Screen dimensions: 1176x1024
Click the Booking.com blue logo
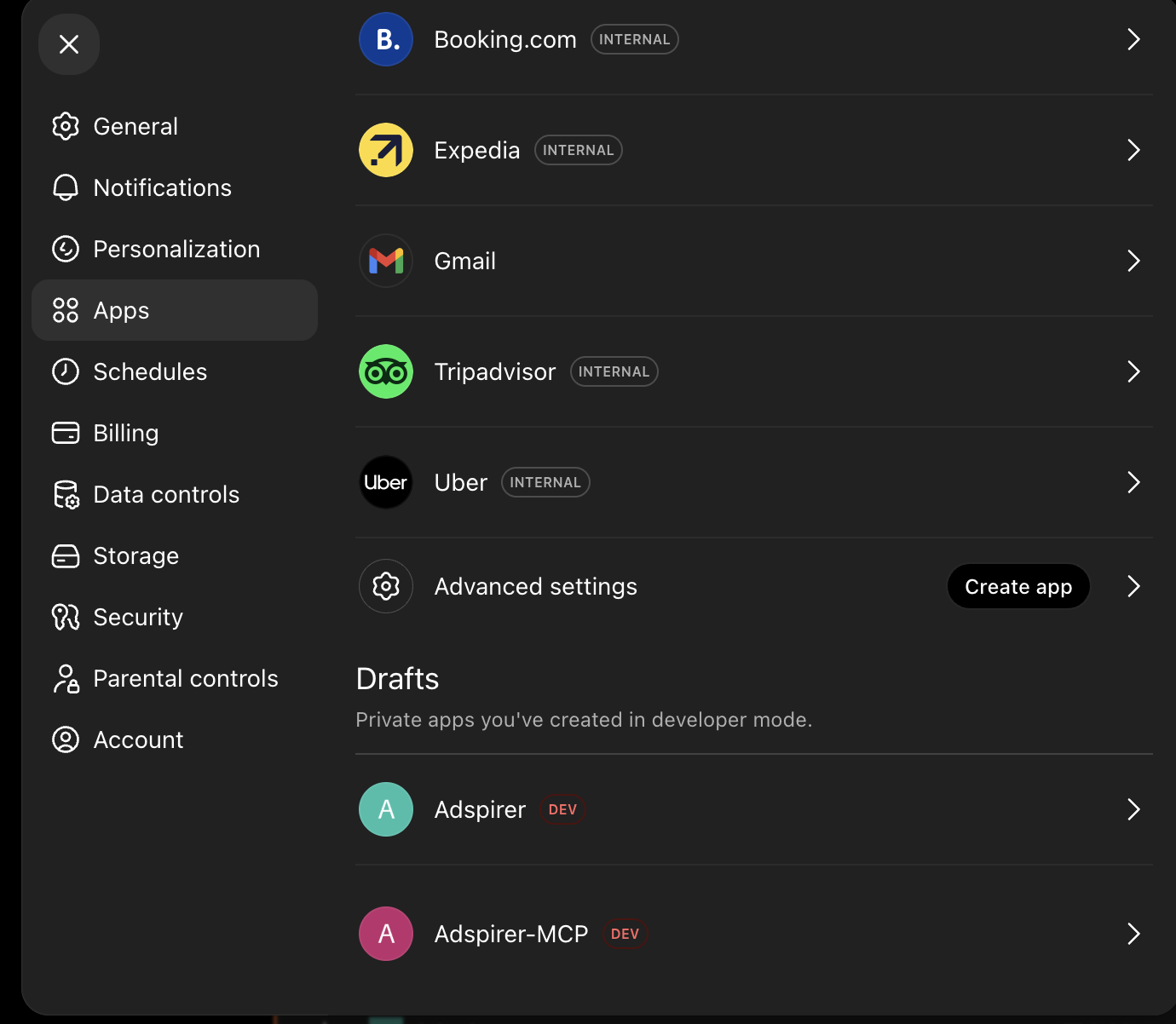(386, 39)
